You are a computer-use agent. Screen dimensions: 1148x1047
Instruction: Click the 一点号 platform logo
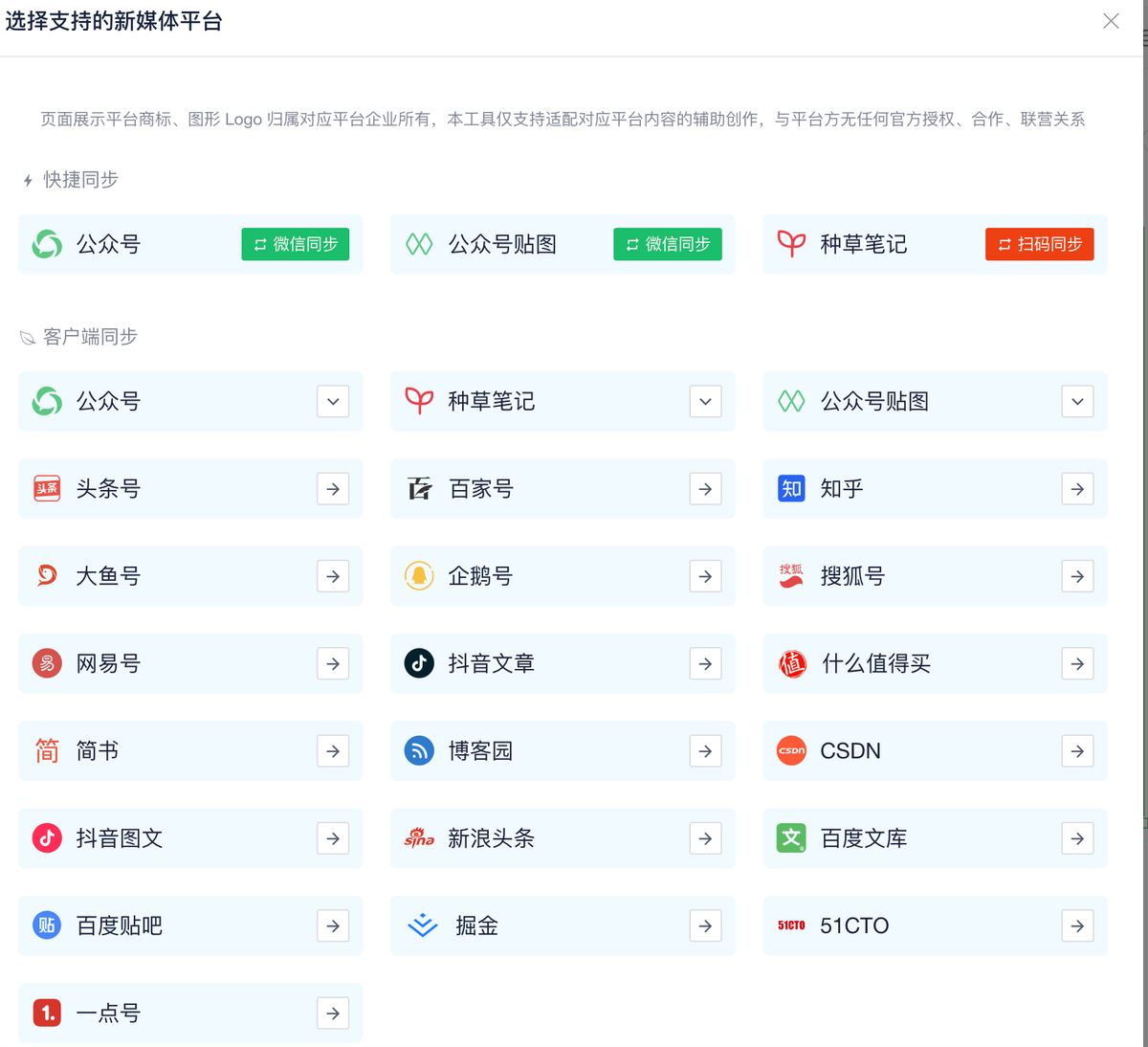[47, 1013]
